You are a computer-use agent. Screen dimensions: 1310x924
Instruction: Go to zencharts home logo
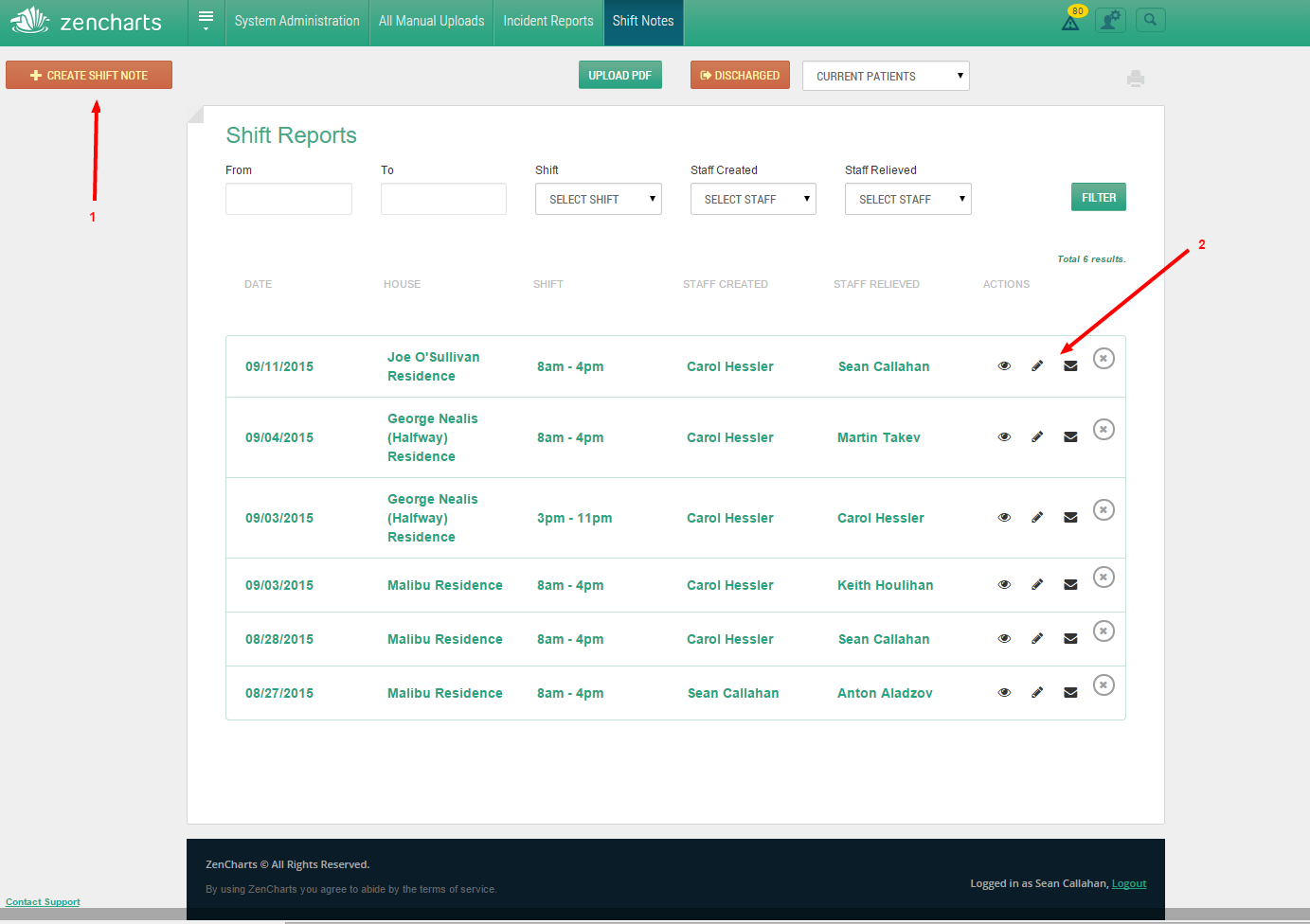pos(85,21)
